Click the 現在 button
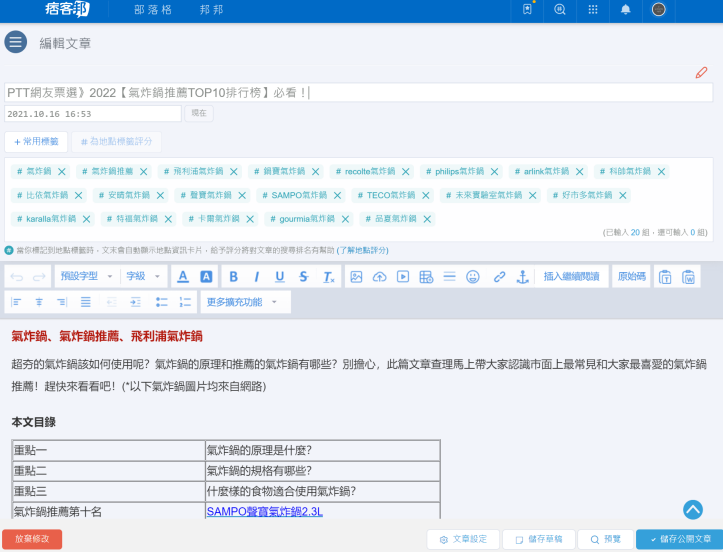The height and width of the screenshot is (552, 723). [199, 113]
